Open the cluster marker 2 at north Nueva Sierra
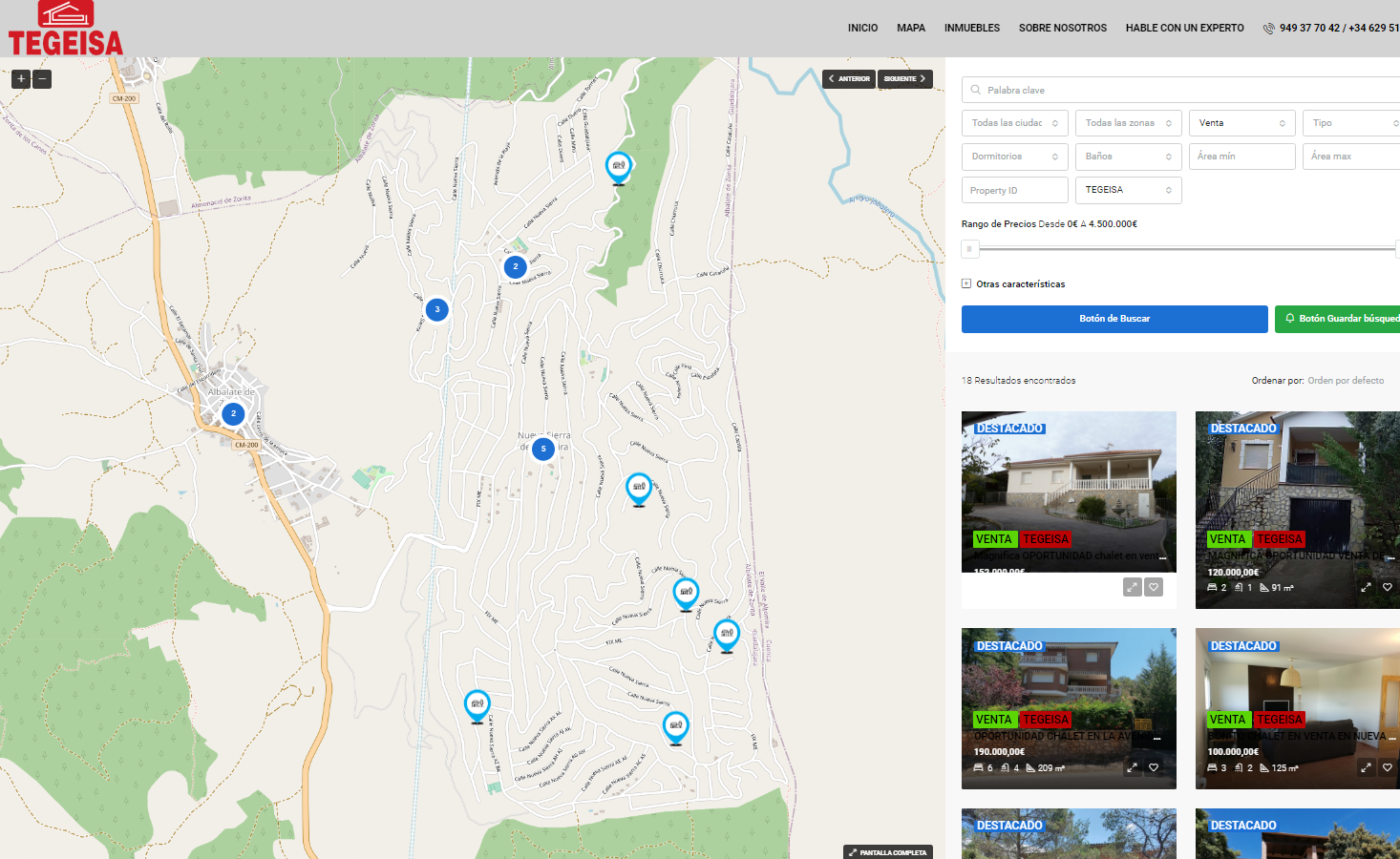The height and width of the screenshot is (859, 1400). tap(516, 266)
